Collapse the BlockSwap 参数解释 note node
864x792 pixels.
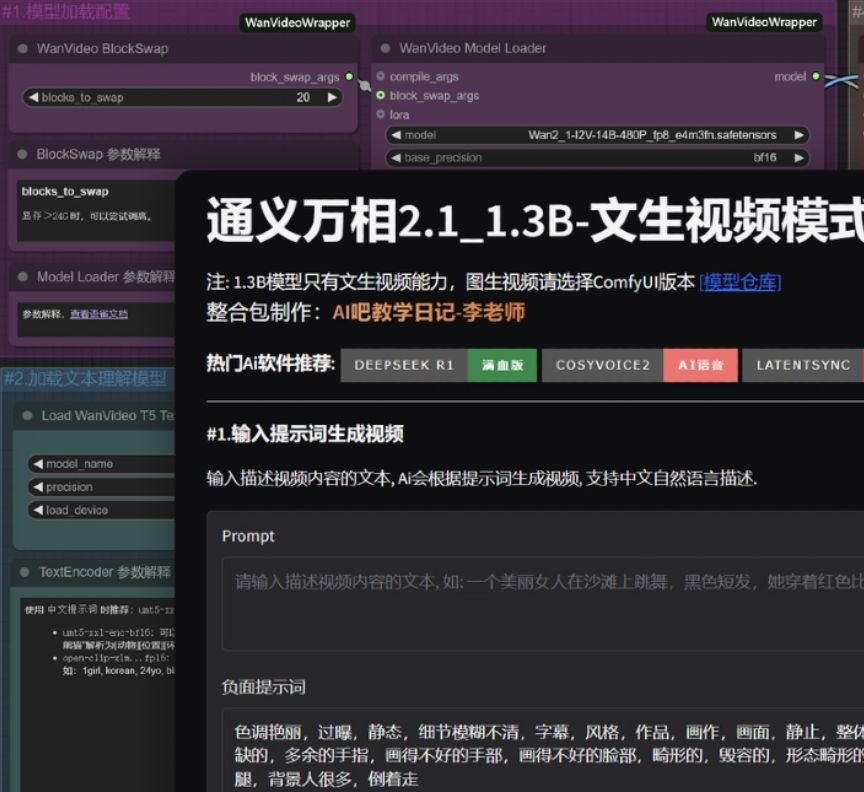pyautogui.click(x=21, y=155)
